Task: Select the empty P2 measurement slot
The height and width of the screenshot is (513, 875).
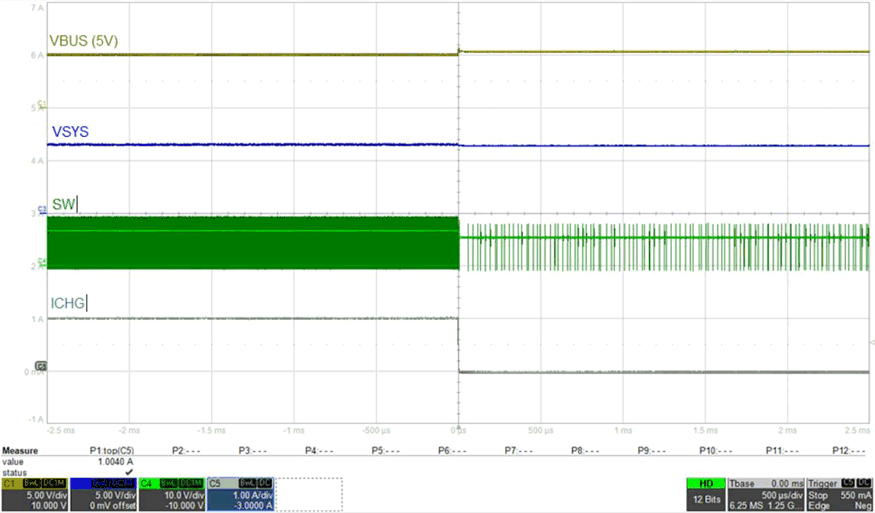Action: (184, 451)
